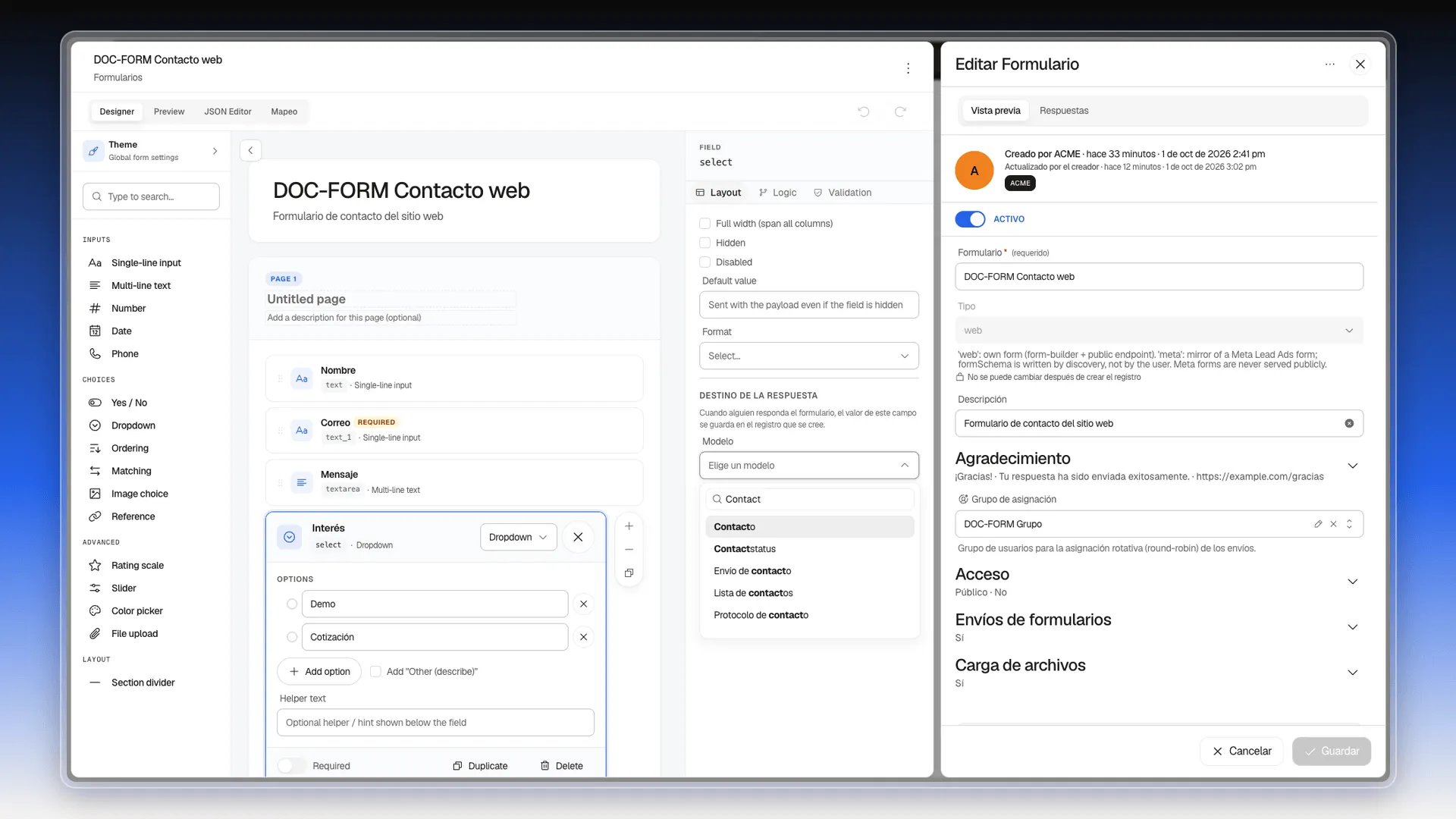Click the minus icon beside Interés field
This screenshot has height=819, width=1456.
pos(629,549)
